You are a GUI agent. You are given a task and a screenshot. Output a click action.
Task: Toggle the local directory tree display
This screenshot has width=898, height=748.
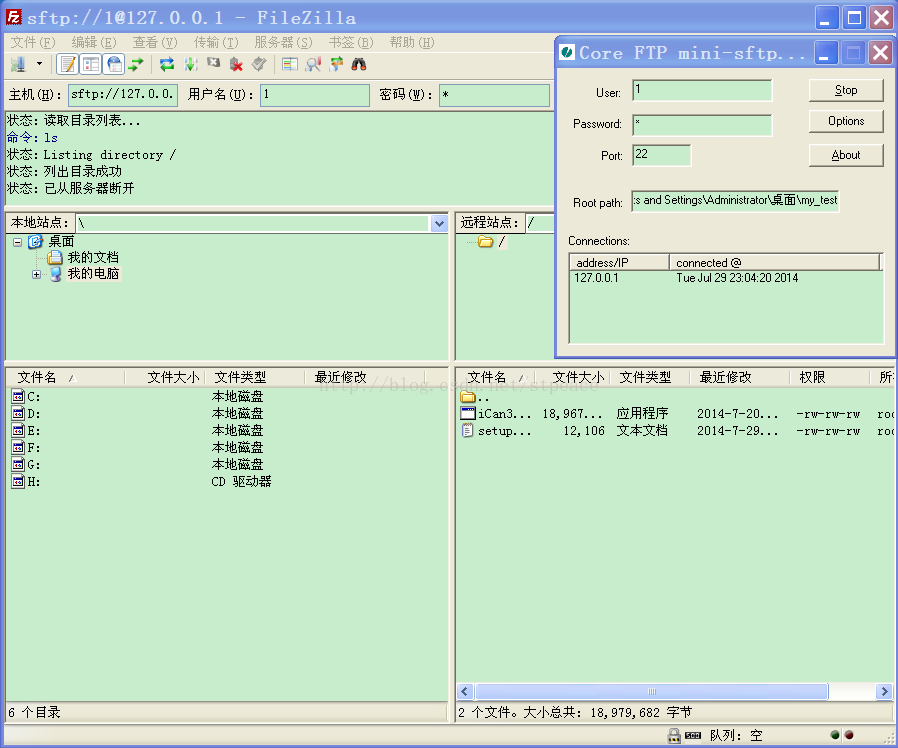pos(90,64)
